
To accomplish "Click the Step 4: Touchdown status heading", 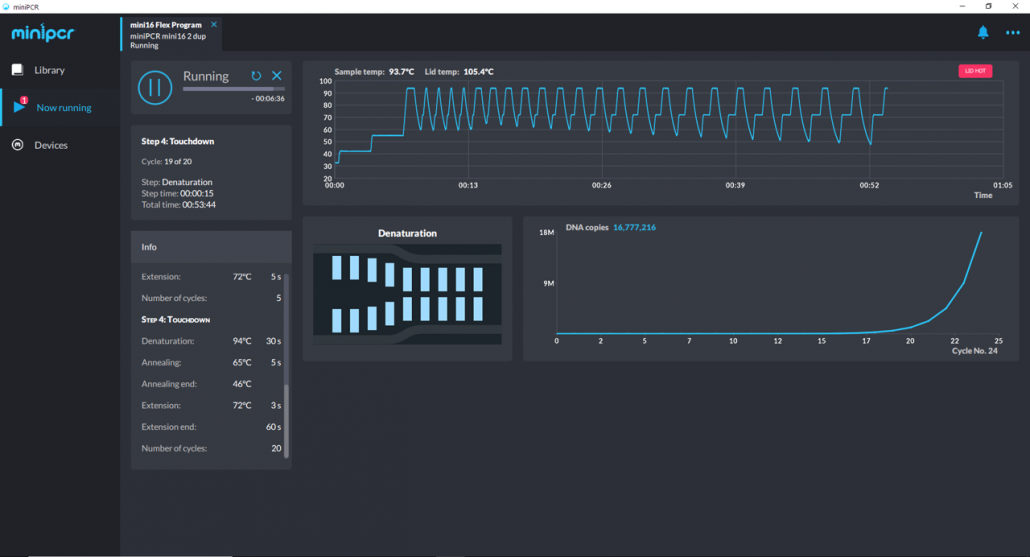I will [177, 141].
